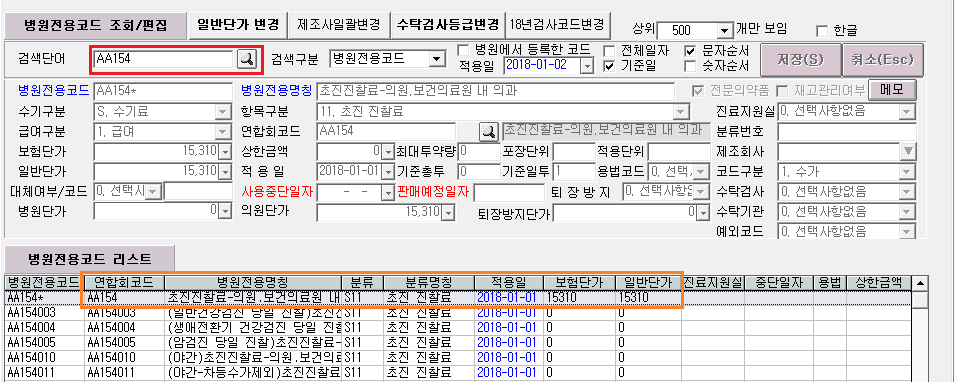Image resolution: width=954 pixels, height=382 pixels.
Task: Enable the 한글 checkbox
Action: [822, 29]
